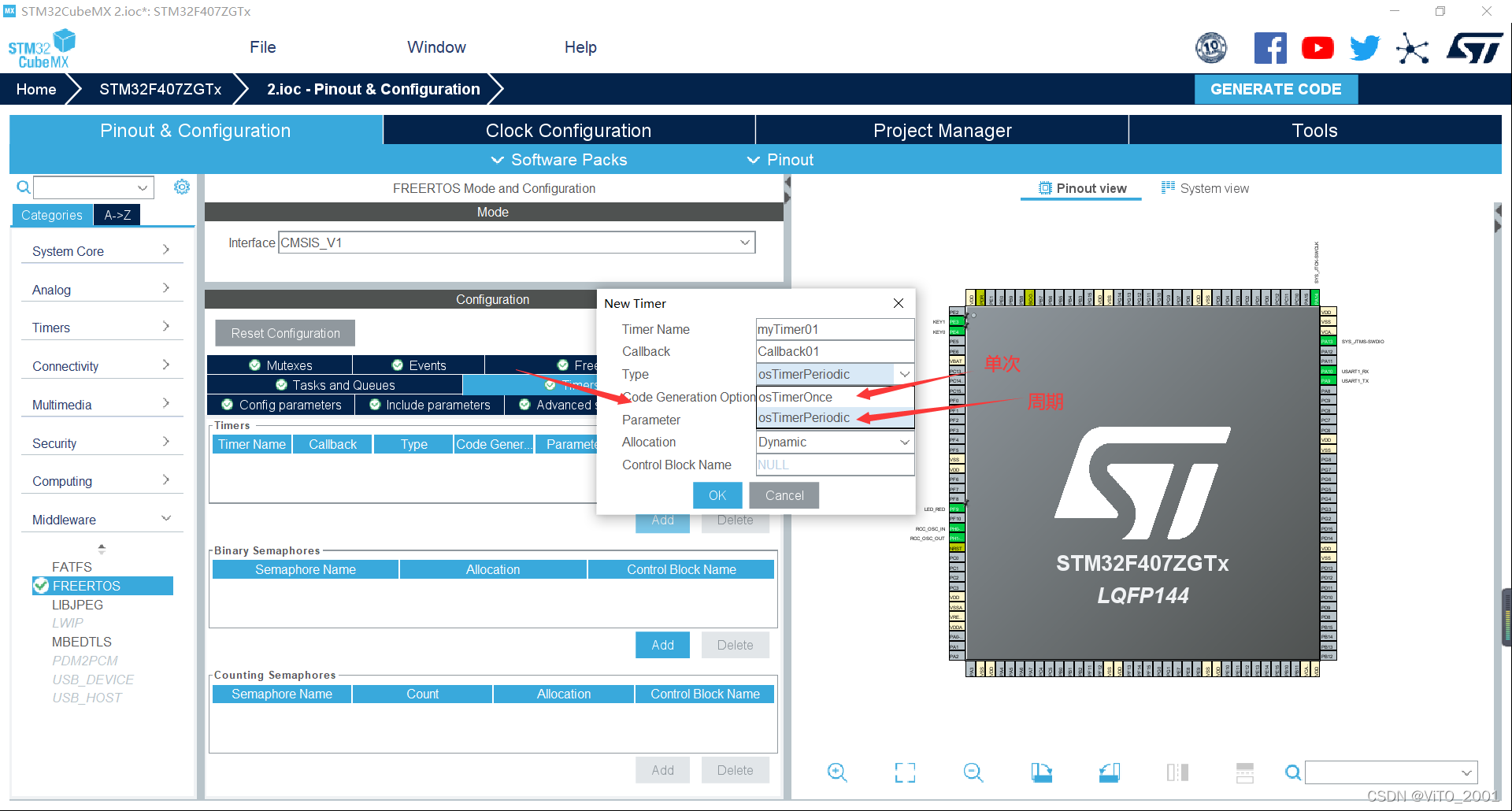The width and height of the screenshot is (1512, 811).
Task: Fit the chip to the pinout window
Action: [905, 772]
